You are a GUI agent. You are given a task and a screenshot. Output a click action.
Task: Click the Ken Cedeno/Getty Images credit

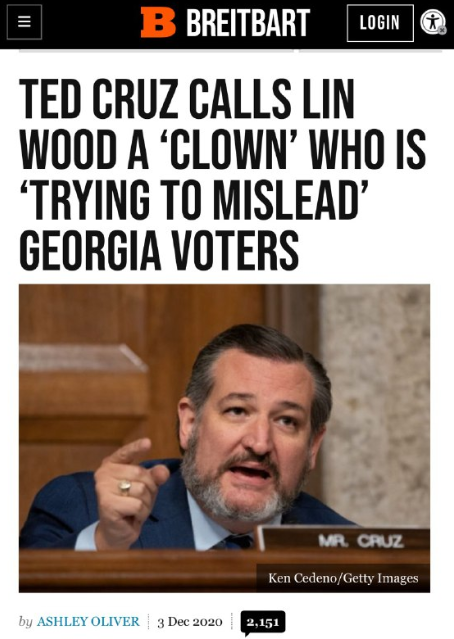coord(343,578)
